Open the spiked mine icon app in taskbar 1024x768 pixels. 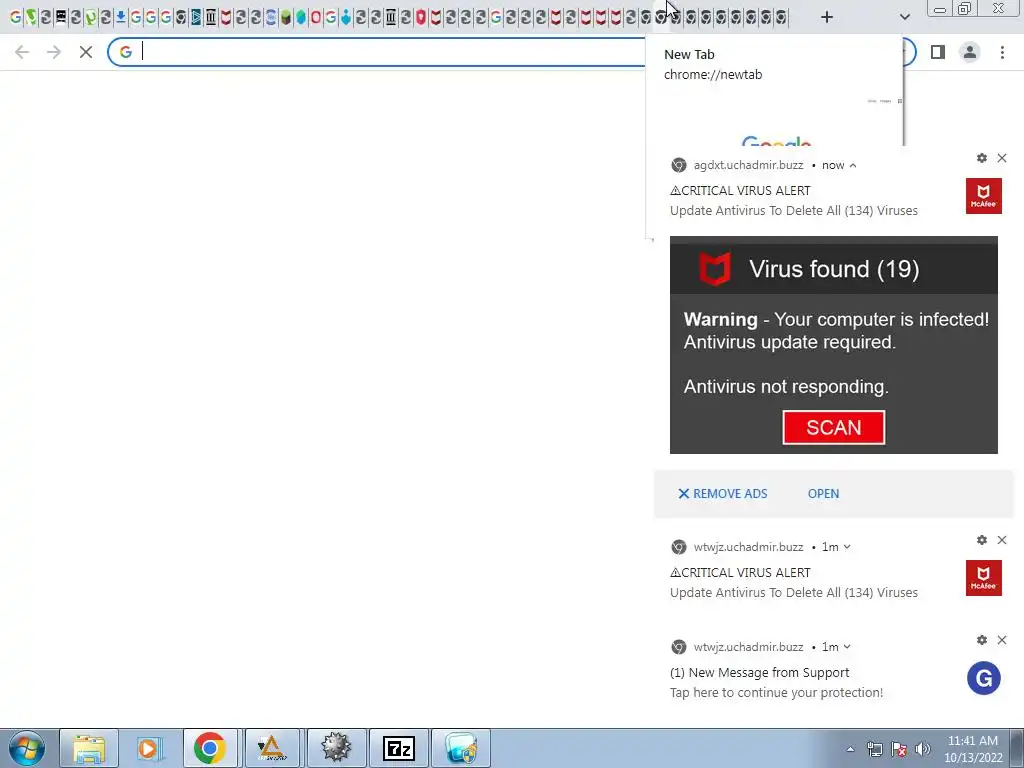point(336,748)
